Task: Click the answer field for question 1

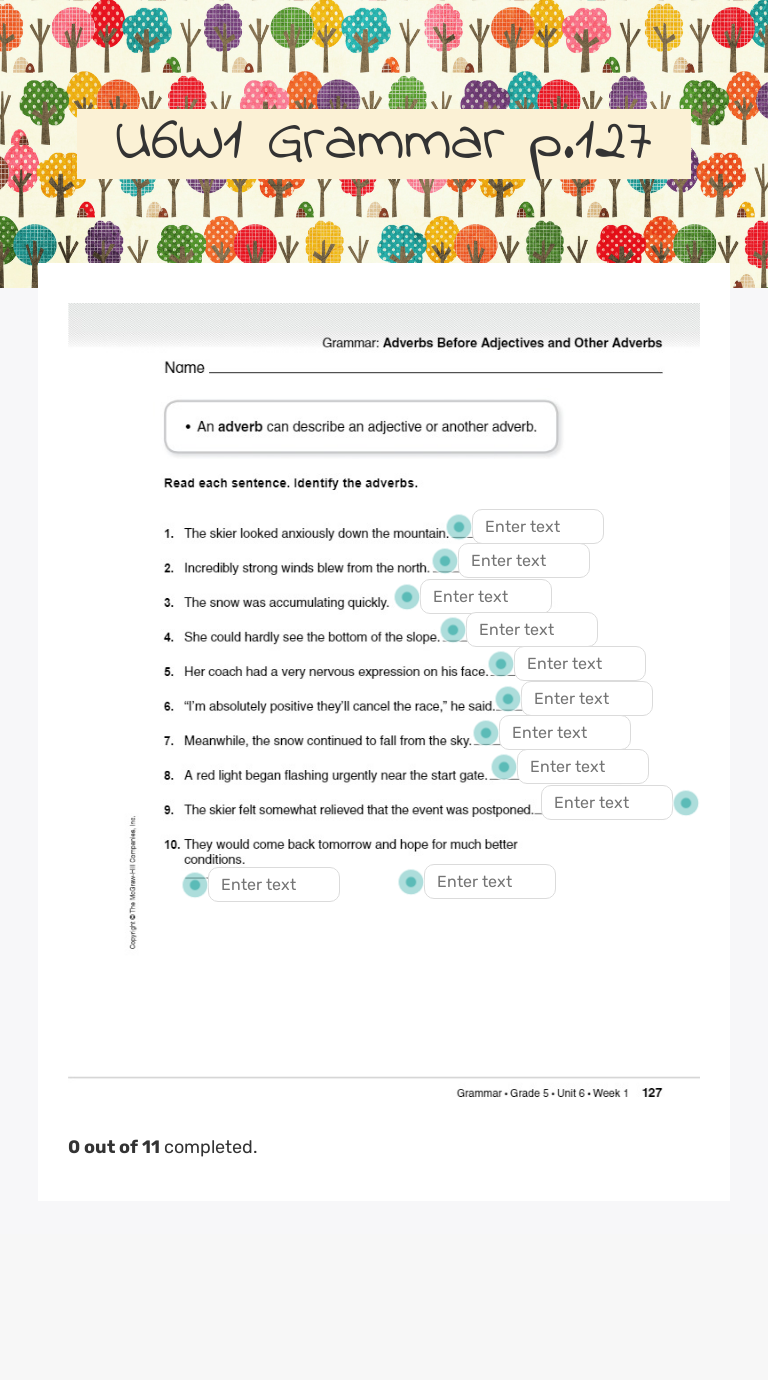Action: (x=538, y=526)
